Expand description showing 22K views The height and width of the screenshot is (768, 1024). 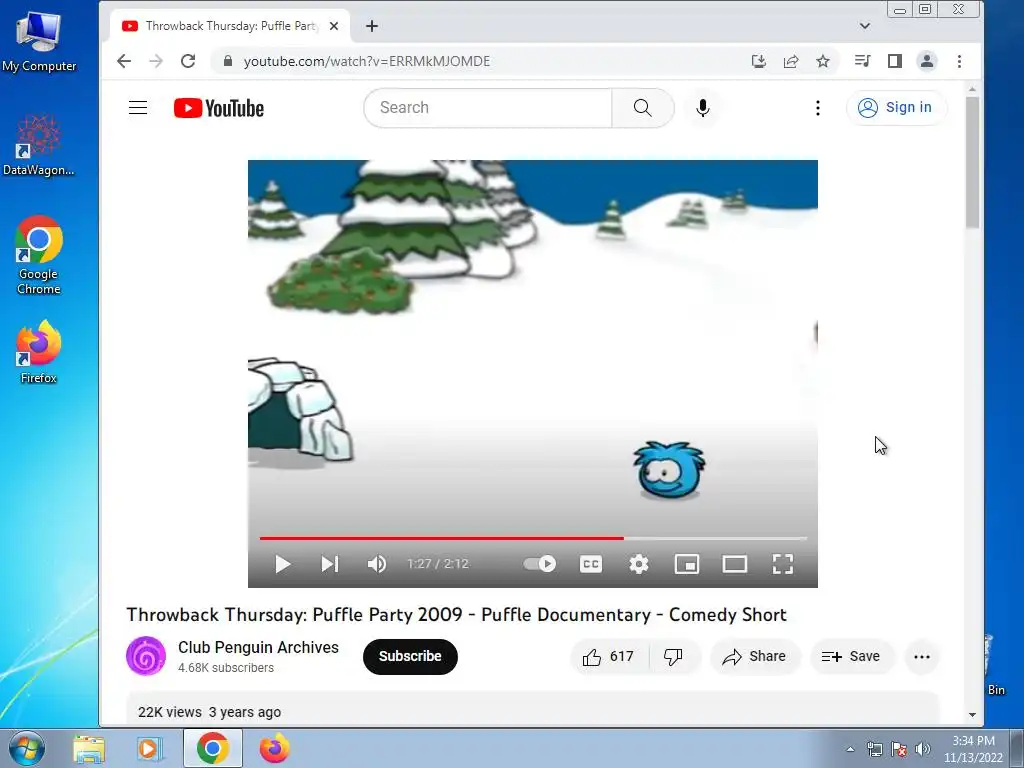pos(532,711)
